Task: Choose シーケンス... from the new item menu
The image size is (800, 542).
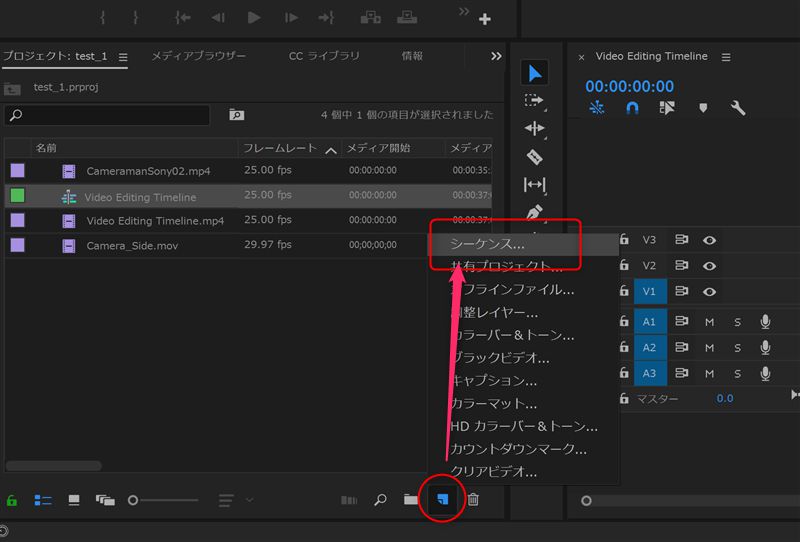Action: tap(487, 243)
